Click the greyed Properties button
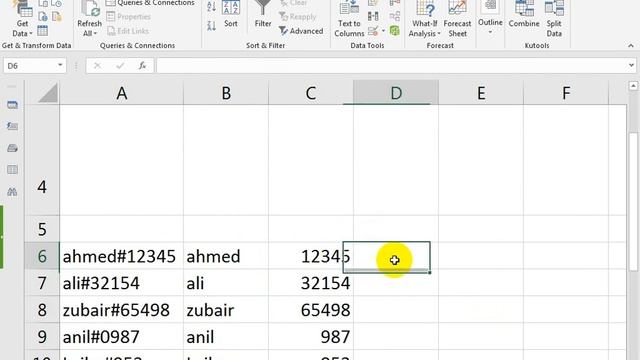640x360 pixels. click(x=129, y=17)
